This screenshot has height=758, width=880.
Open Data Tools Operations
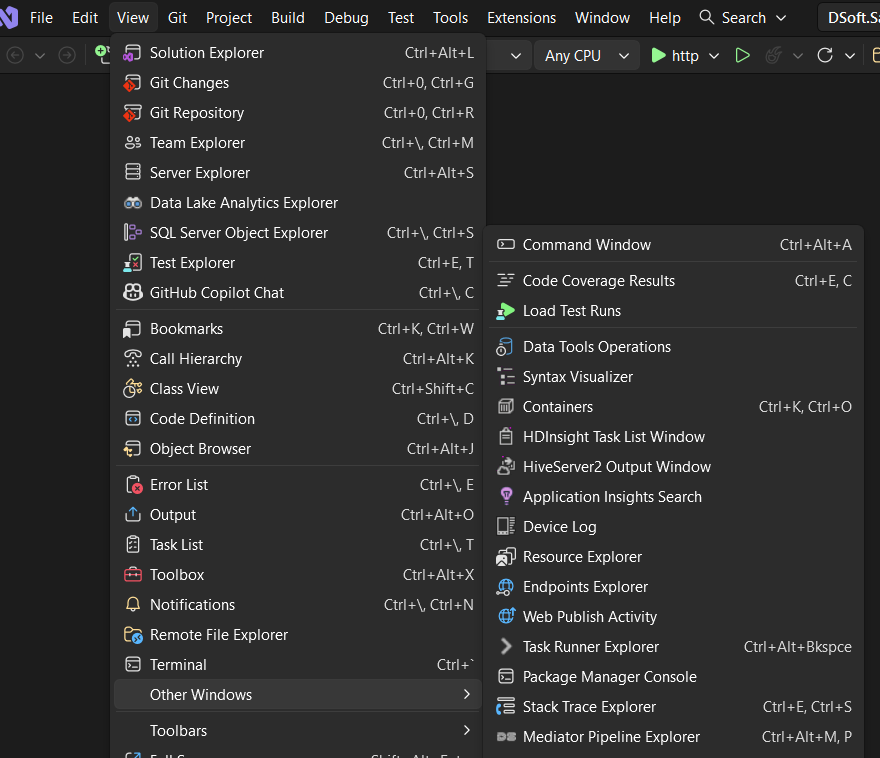tap(673, 347)
